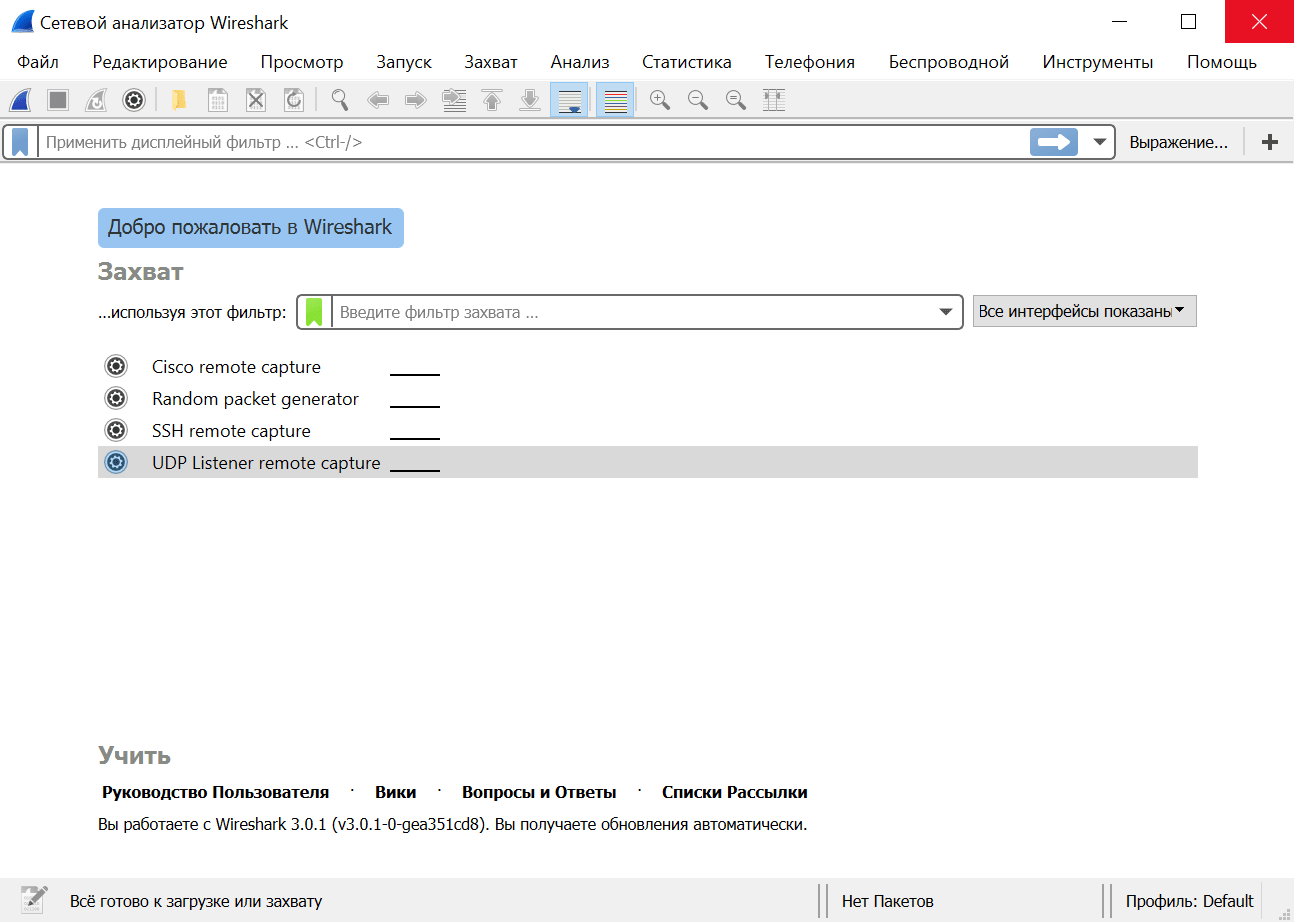Zoom in on main window text
This screenshot has height=922, width=1294.
[x=660, y=100]
